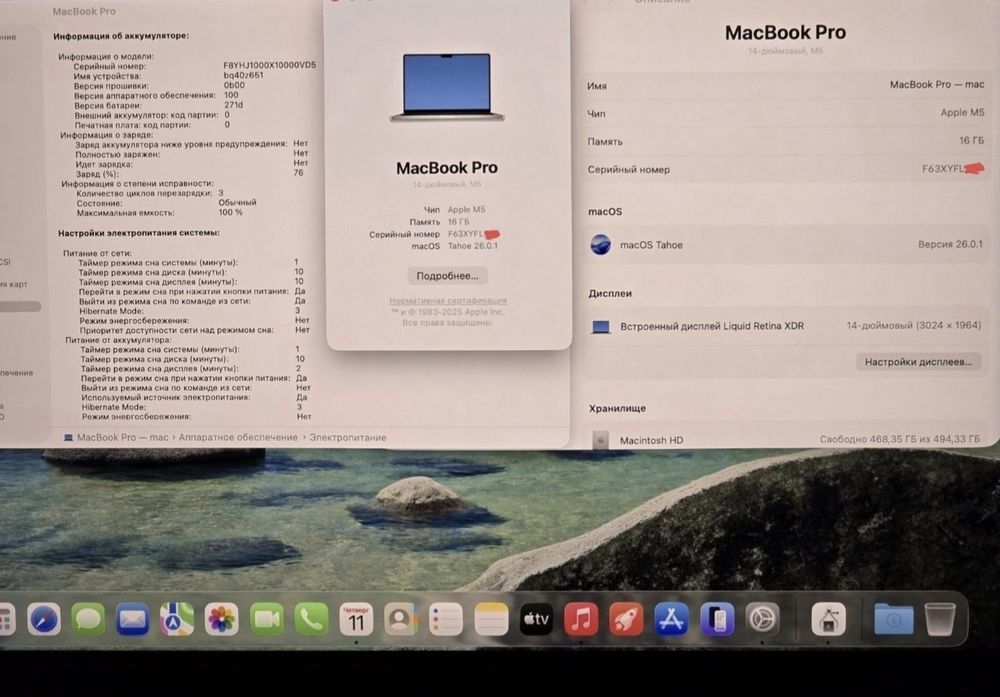This screenshot has height=697, width=1000.
Task: Click the "Macintosh HD" storage row
Action: [785, 439]
